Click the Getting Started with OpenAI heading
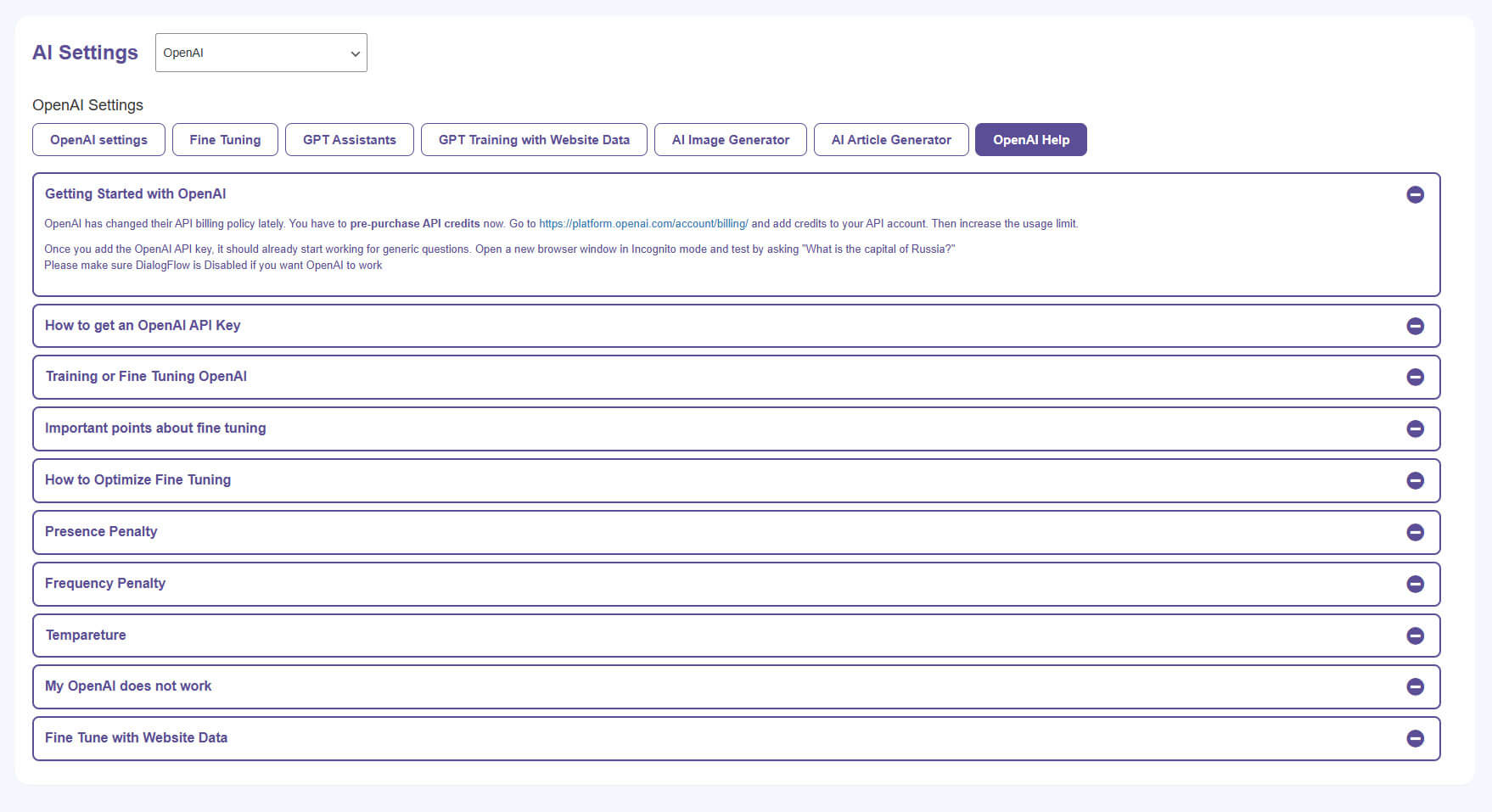Image resolution: width=1492 pixels, height=812 pixels. click(x=135, y=193)
